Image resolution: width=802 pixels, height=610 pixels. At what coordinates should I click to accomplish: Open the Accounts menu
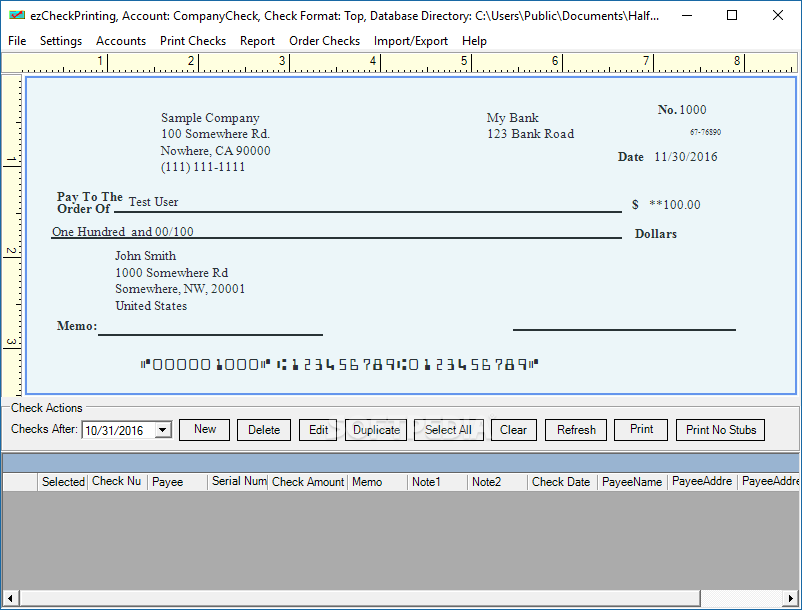121,41
